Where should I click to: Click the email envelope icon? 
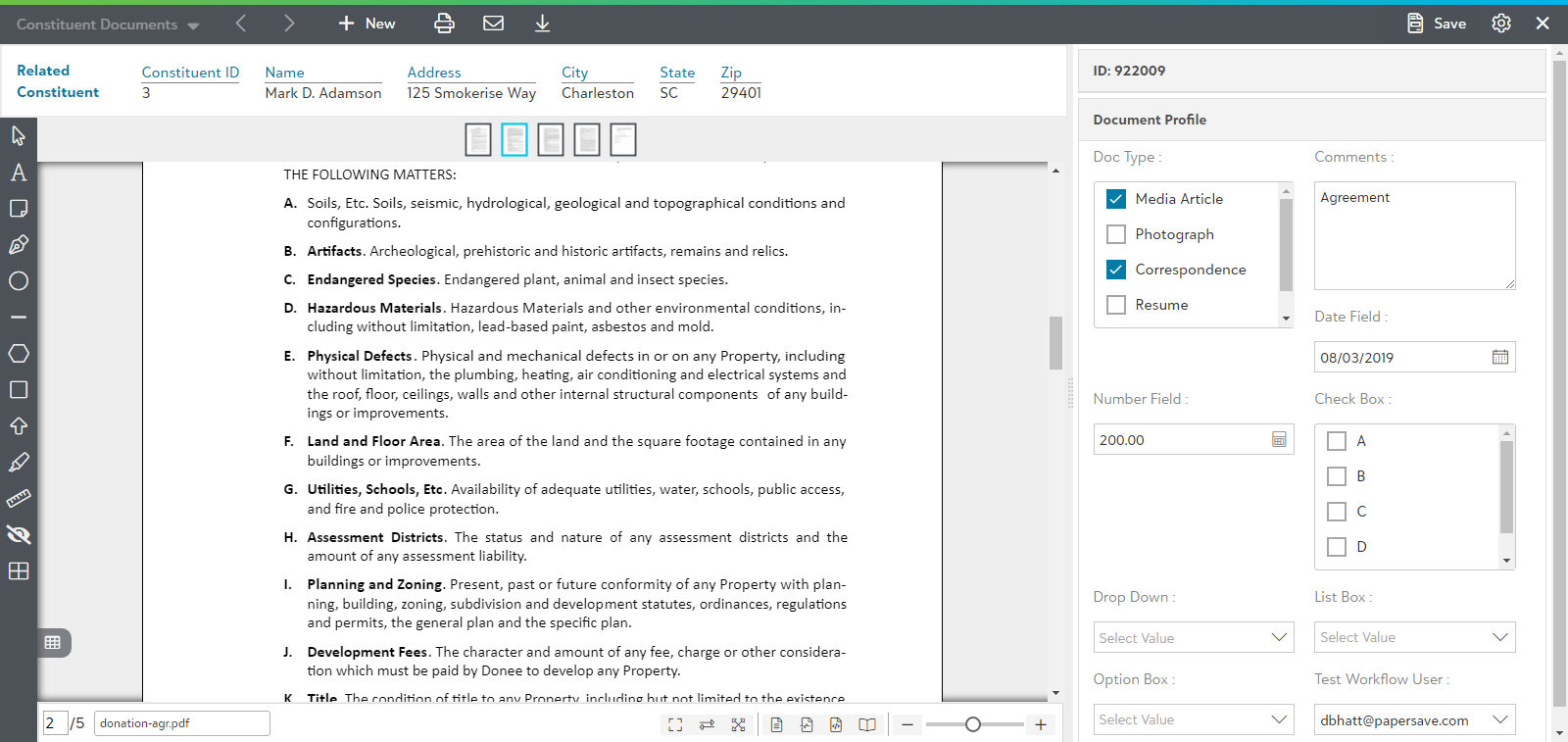tap(493, 24)
